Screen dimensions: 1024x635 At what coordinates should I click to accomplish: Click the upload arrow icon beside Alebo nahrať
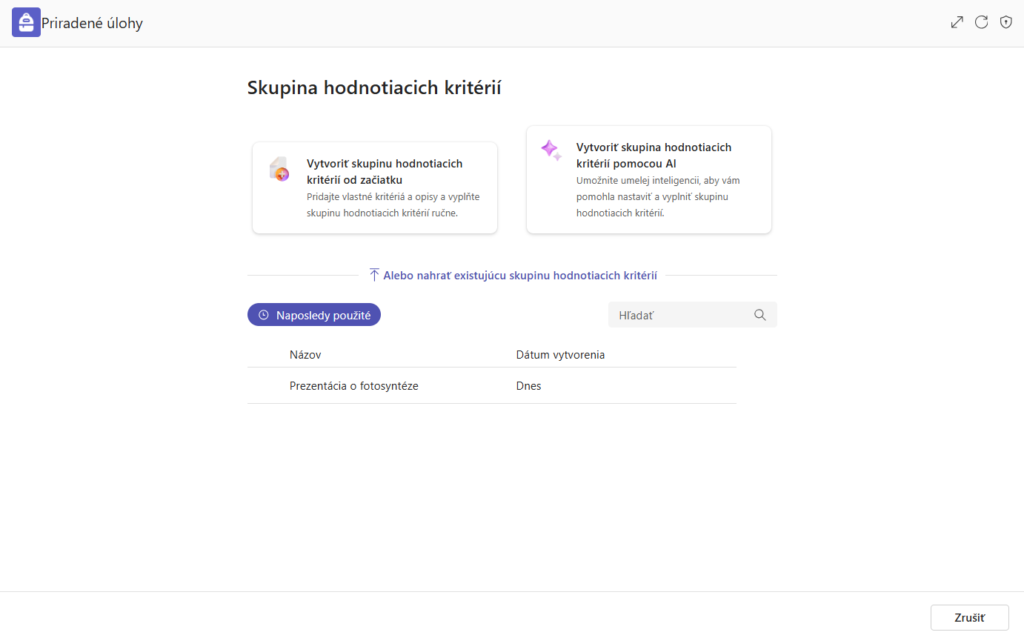pos(374,275)
